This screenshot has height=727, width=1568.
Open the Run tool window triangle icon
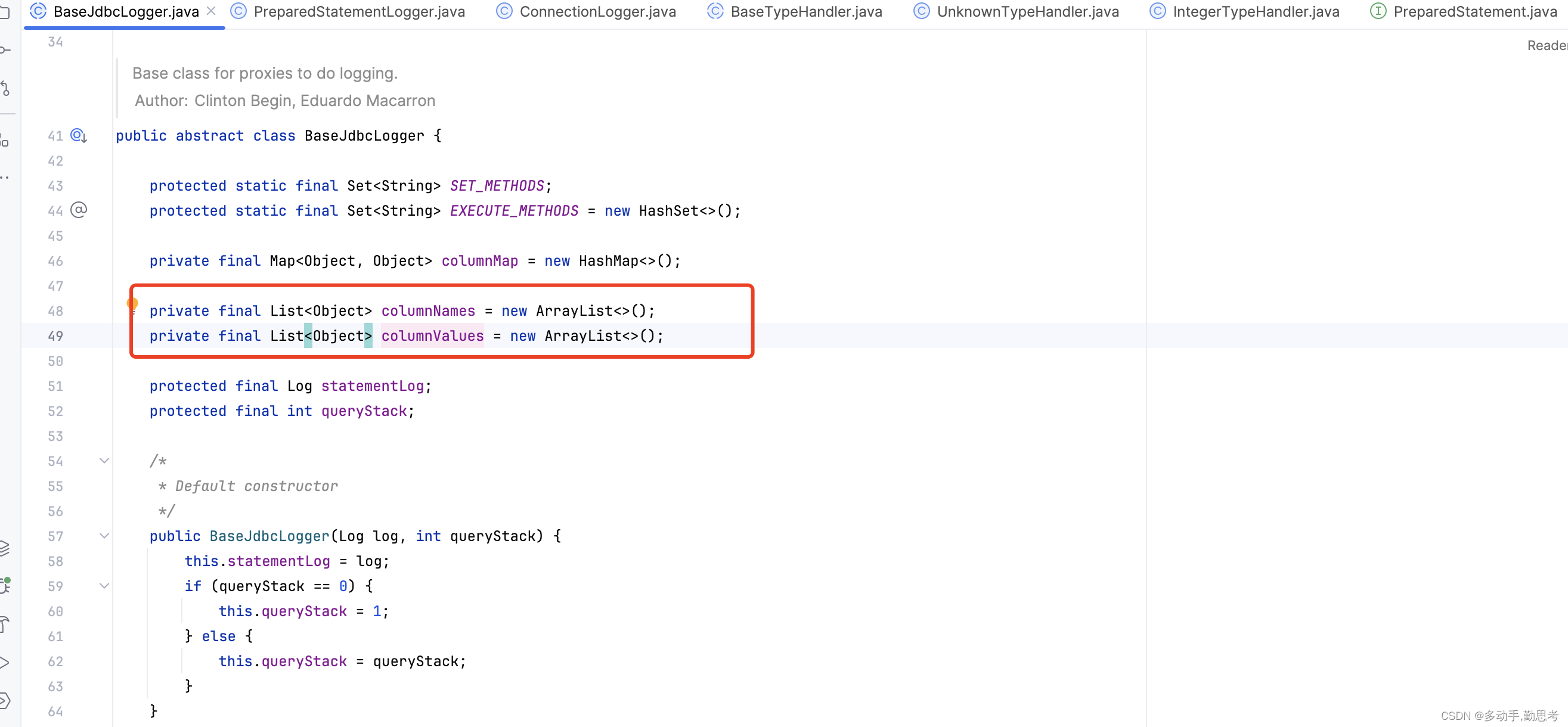(x=4, y=662)
